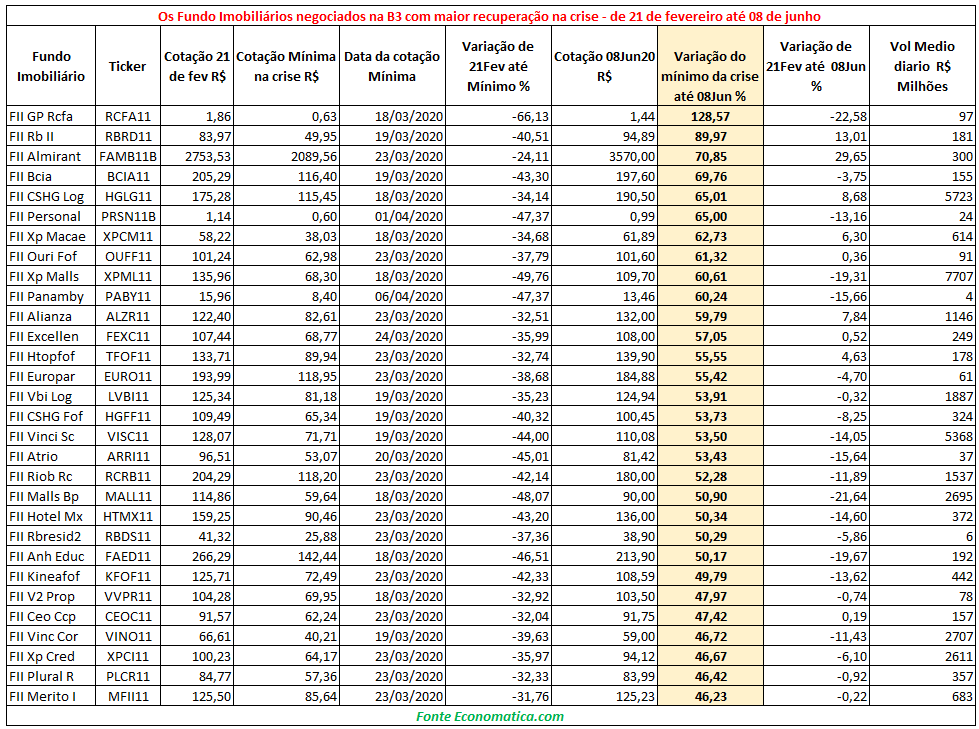Click the 128,57 highlighted recovery value

710,116
